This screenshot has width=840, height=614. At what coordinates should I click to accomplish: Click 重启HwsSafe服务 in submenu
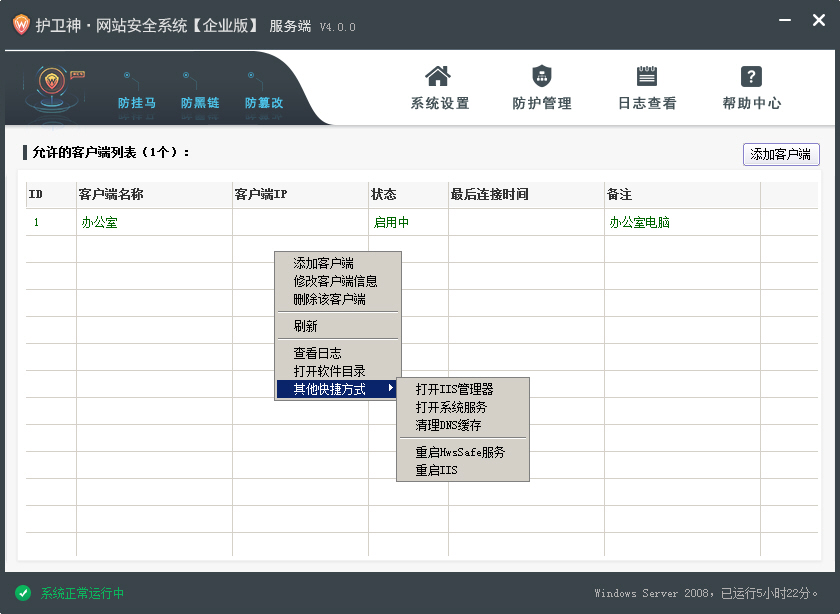tap(460, 452)
